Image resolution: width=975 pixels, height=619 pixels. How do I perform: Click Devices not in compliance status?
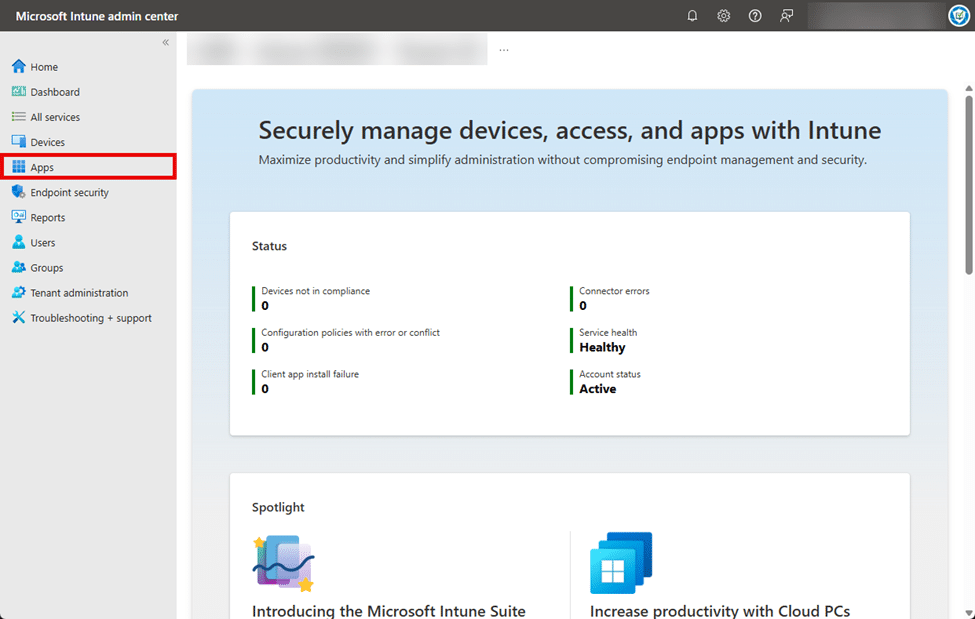[x=315, y=291]
